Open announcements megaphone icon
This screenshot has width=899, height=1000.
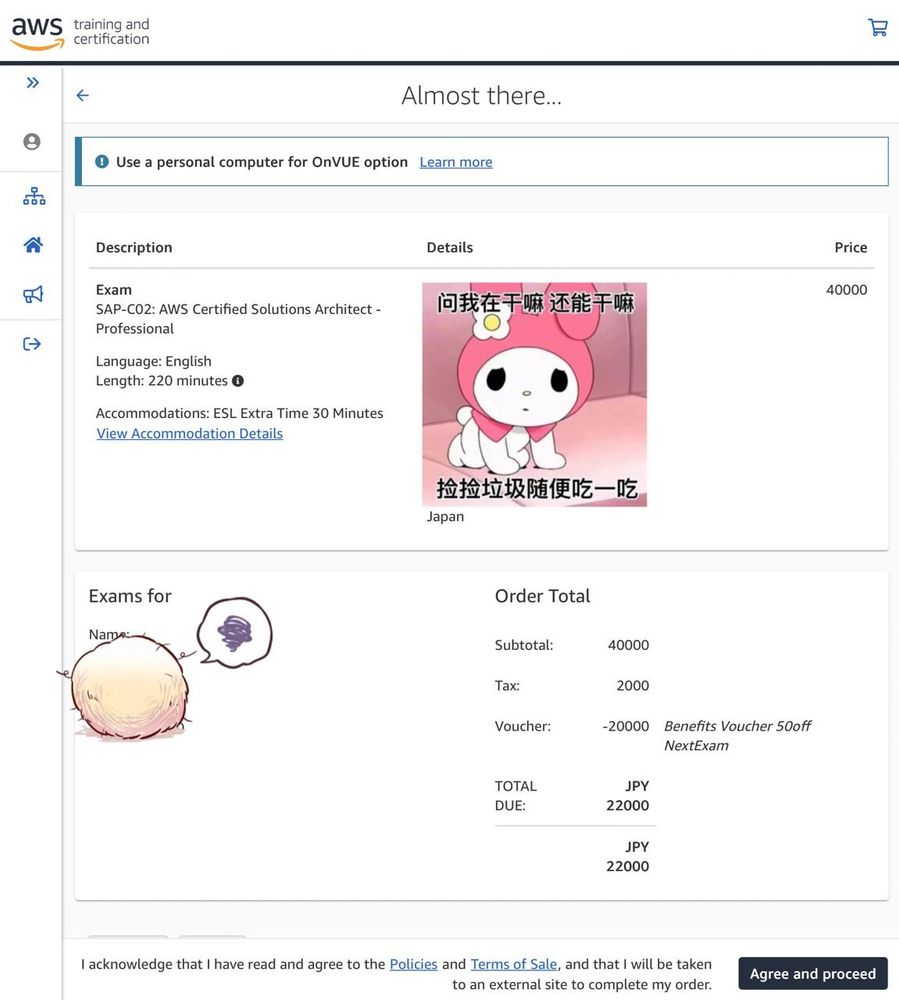pos(33,294)
